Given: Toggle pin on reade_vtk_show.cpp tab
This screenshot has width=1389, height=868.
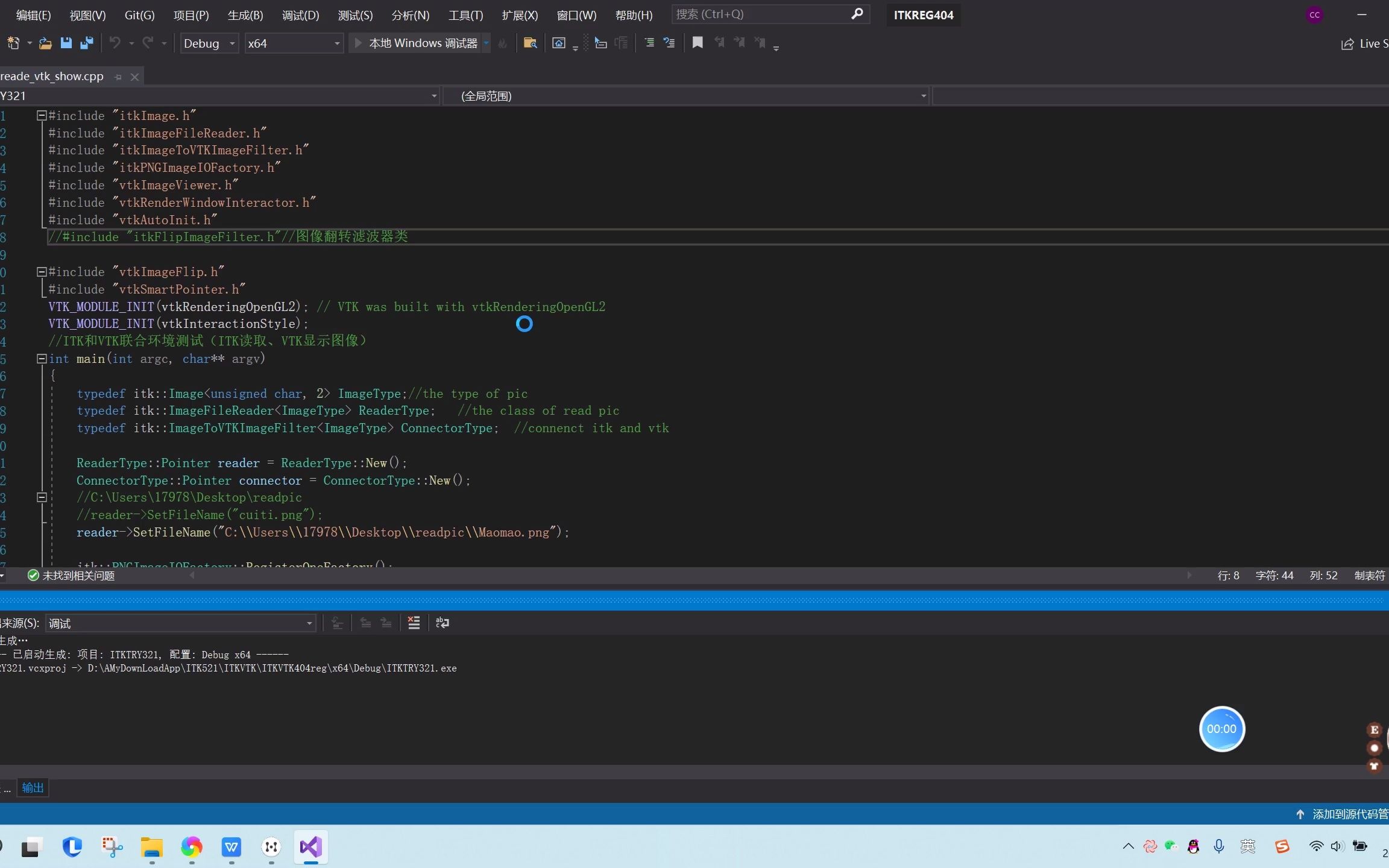Looking at the screenshot, I should [x=118, y=77].
